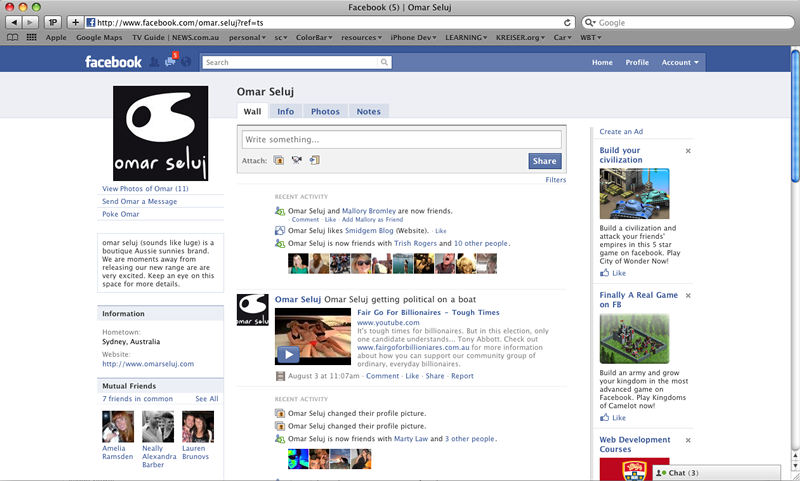
Task: Expand the ColorBar bookmarks folder
Action: 314,37
